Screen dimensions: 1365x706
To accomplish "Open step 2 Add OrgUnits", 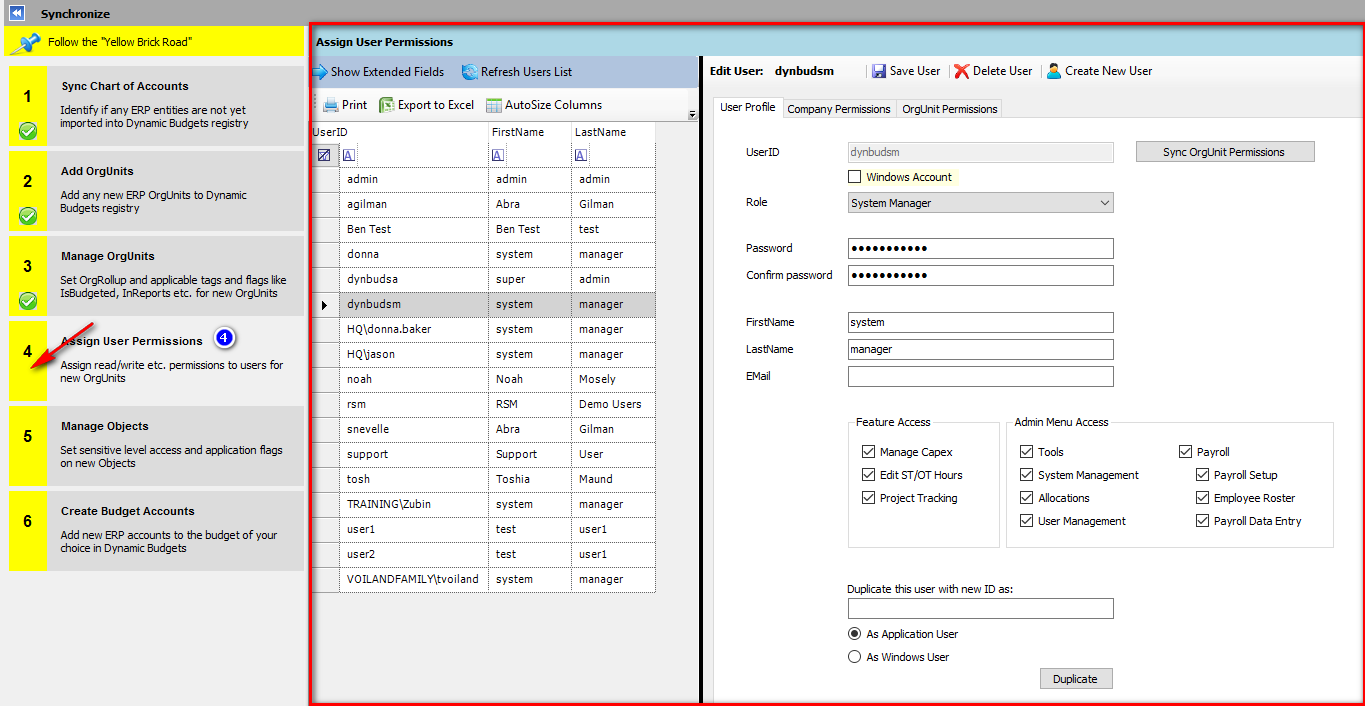I will (x=156, y=191).
